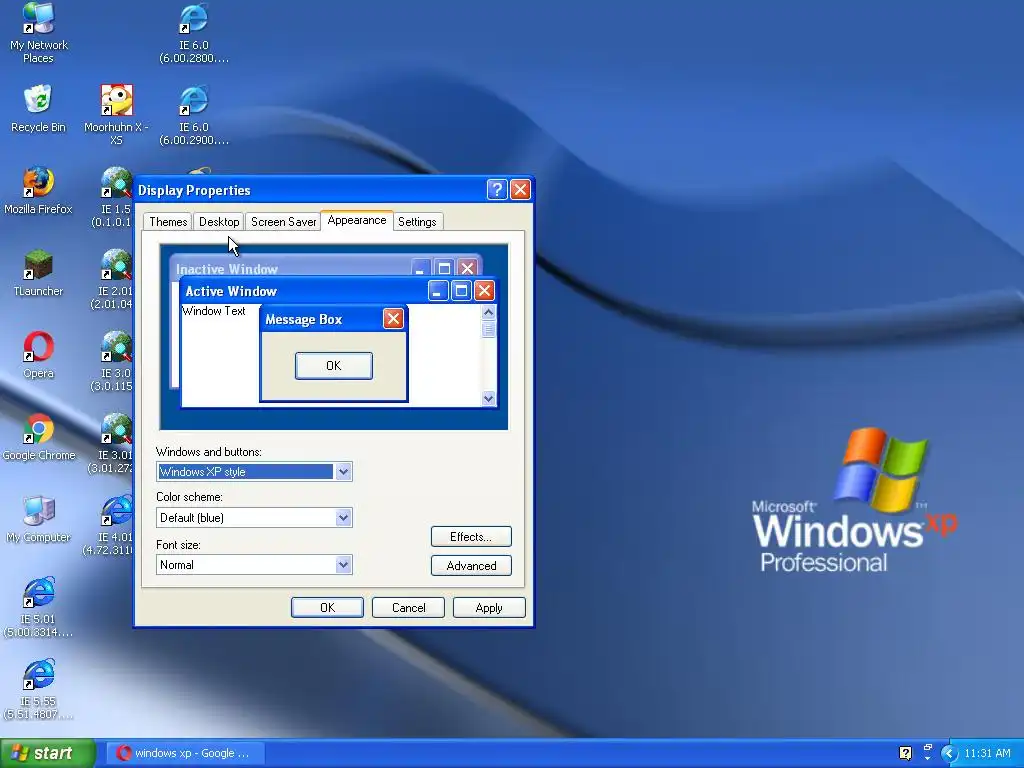
Task: Select the IE 6.0 (6.00.2800) shortcut
Action: click(x=194, y=33)
